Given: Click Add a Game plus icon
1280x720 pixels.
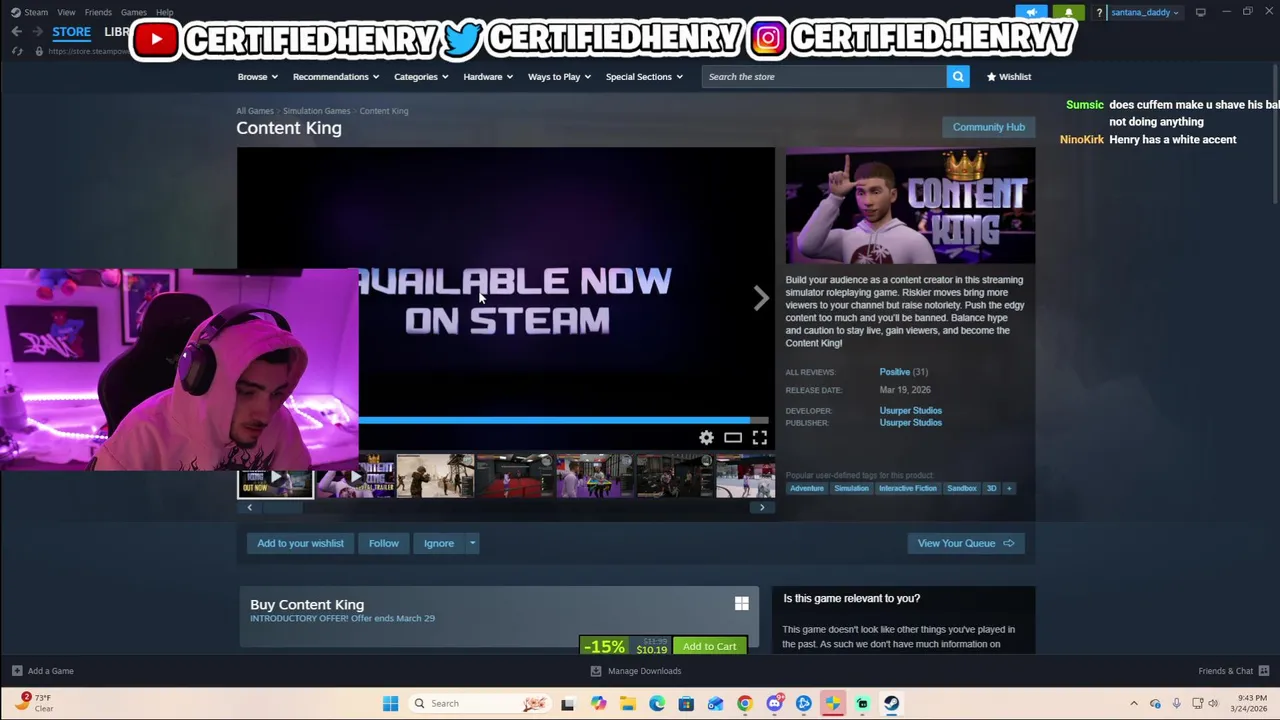Looking at the screenshot, I should (17, 671).
